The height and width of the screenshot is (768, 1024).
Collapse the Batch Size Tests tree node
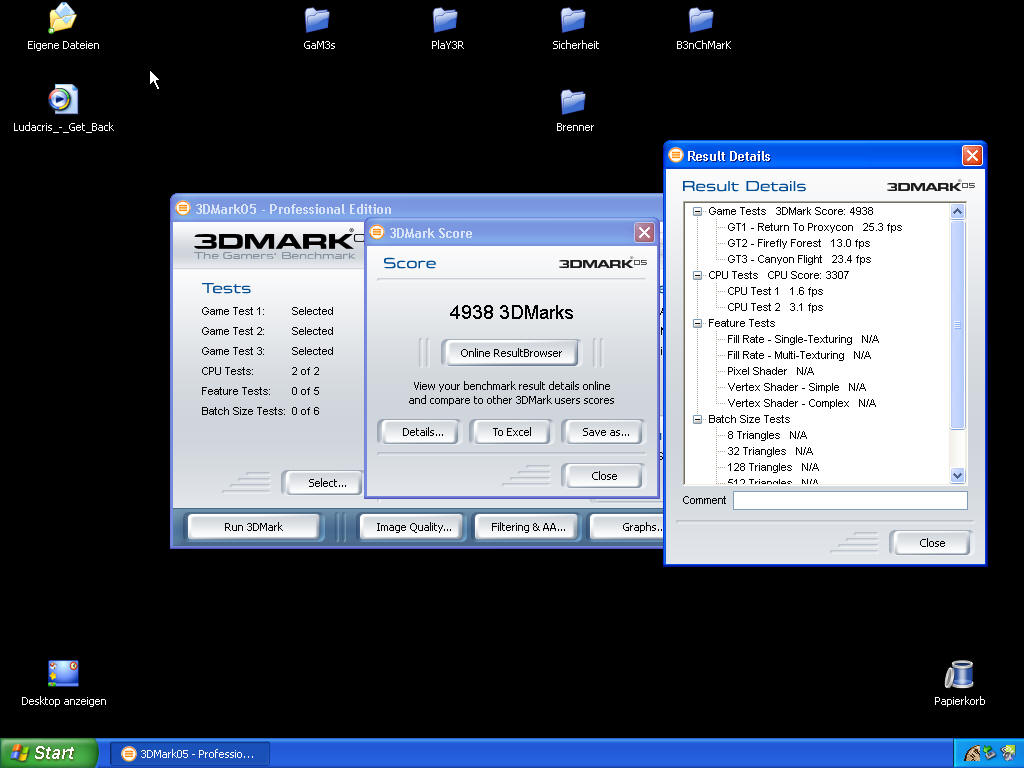pos(697,419)
